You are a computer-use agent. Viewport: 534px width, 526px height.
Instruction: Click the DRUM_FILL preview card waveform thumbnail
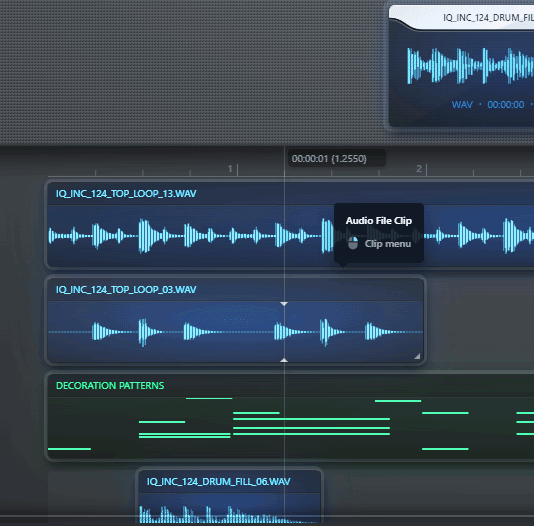[470, 66]
